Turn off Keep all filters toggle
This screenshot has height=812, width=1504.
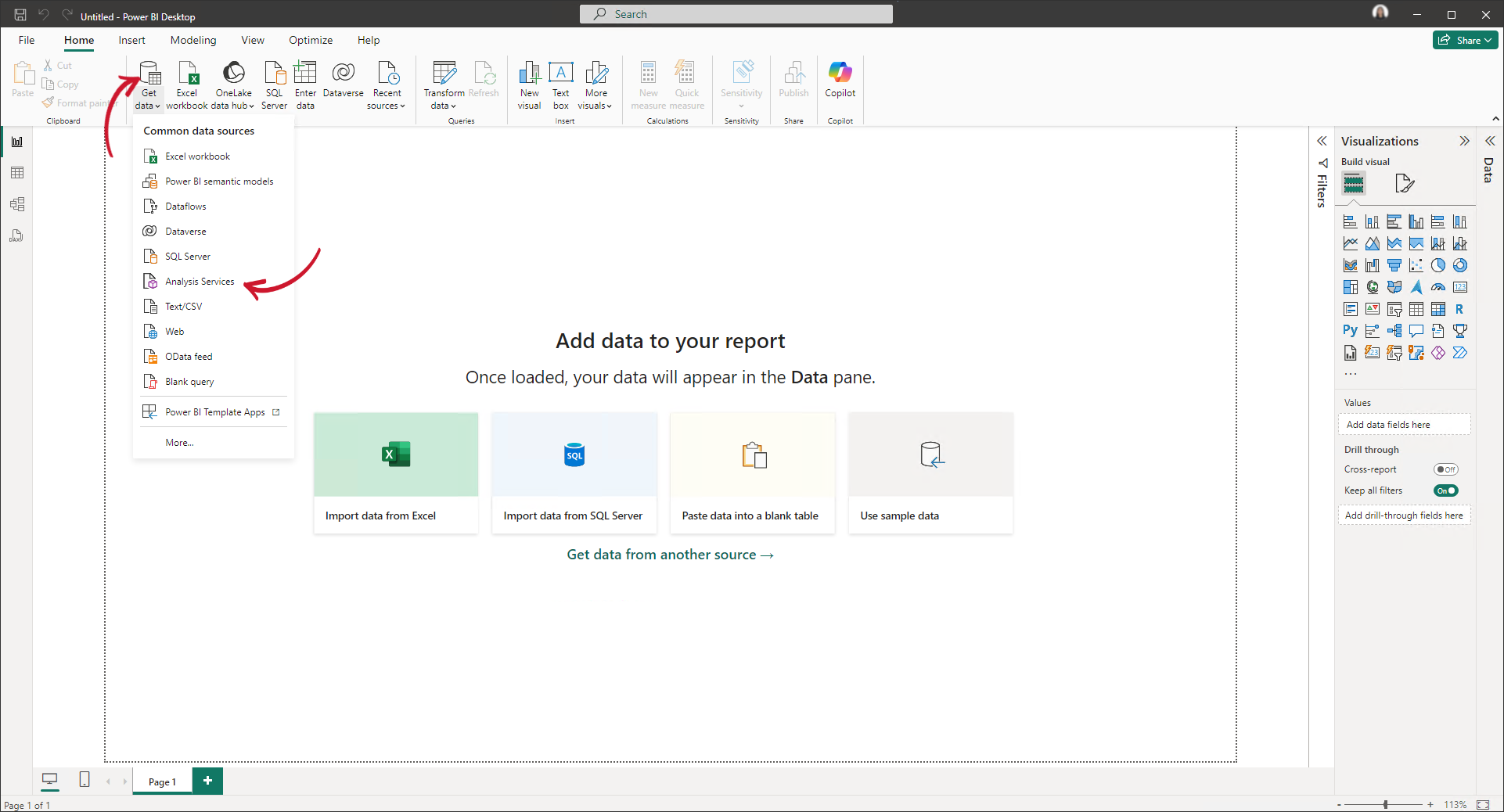(1446, 490)
